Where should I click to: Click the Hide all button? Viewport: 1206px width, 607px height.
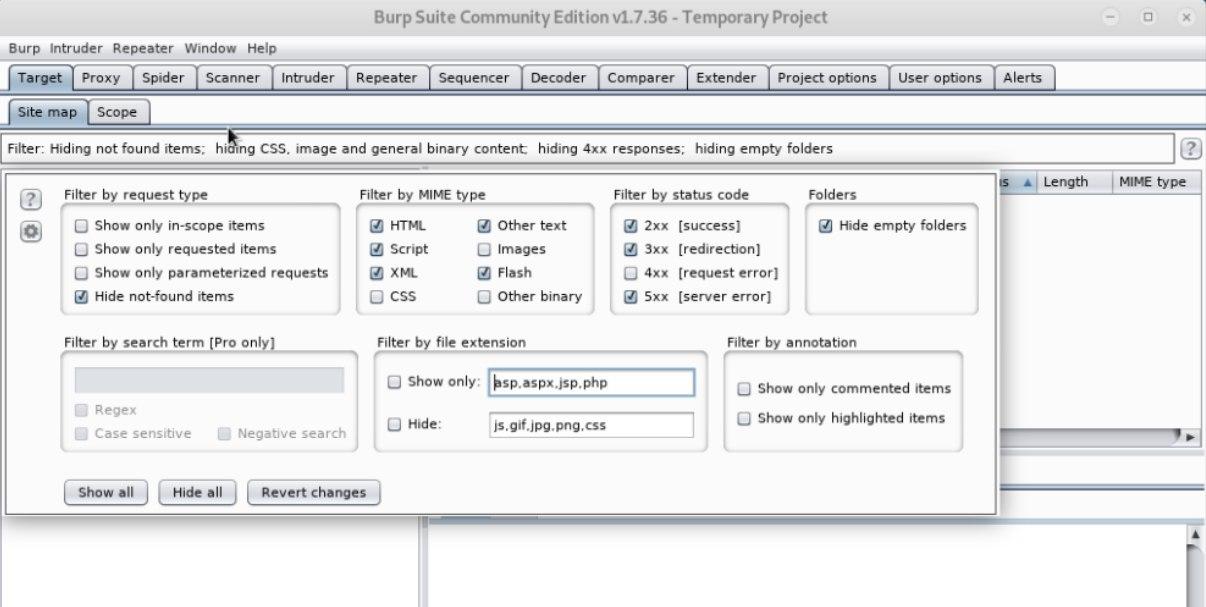198,492
